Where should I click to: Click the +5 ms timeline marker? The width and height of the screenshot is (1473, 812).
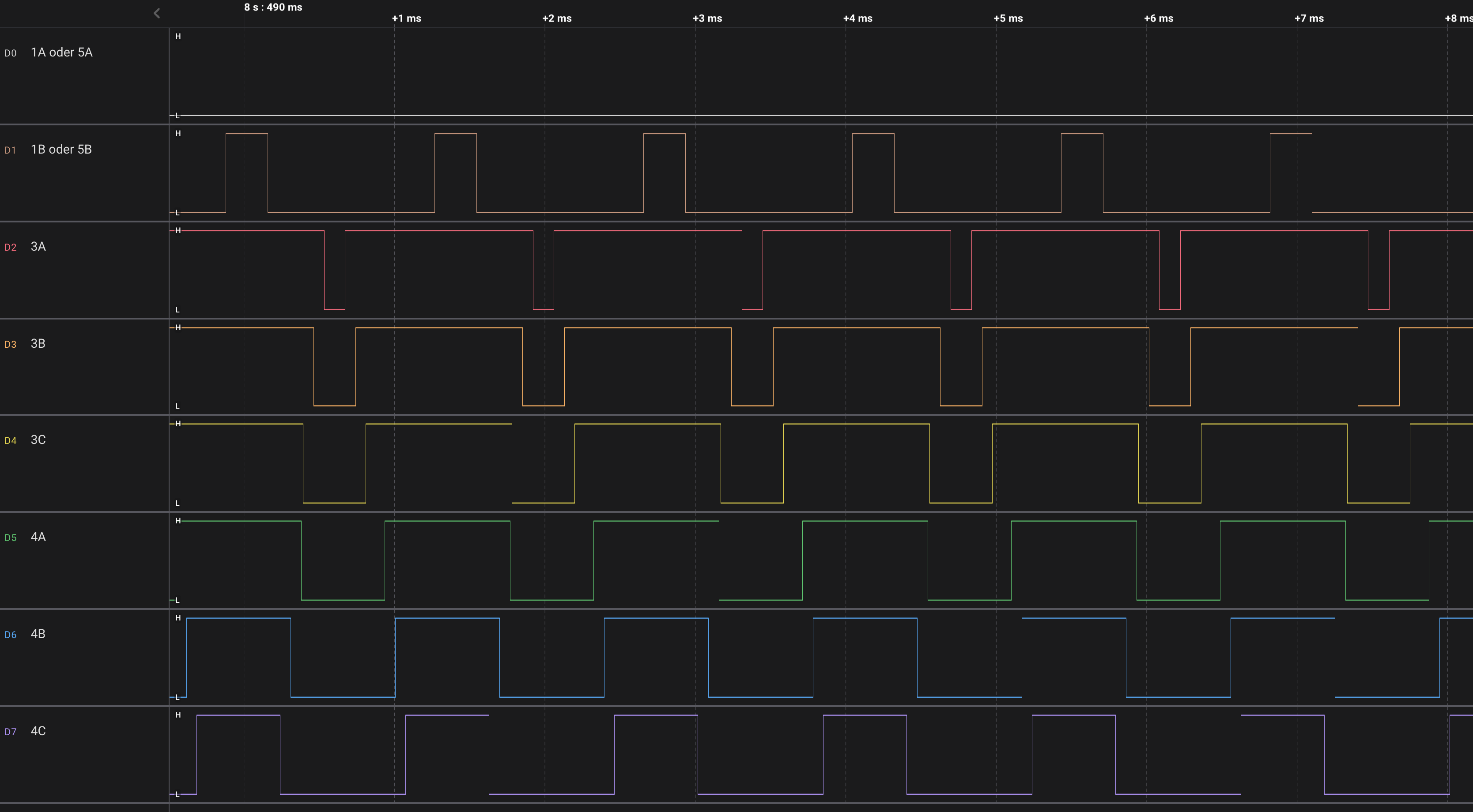tap(1008, 18)
